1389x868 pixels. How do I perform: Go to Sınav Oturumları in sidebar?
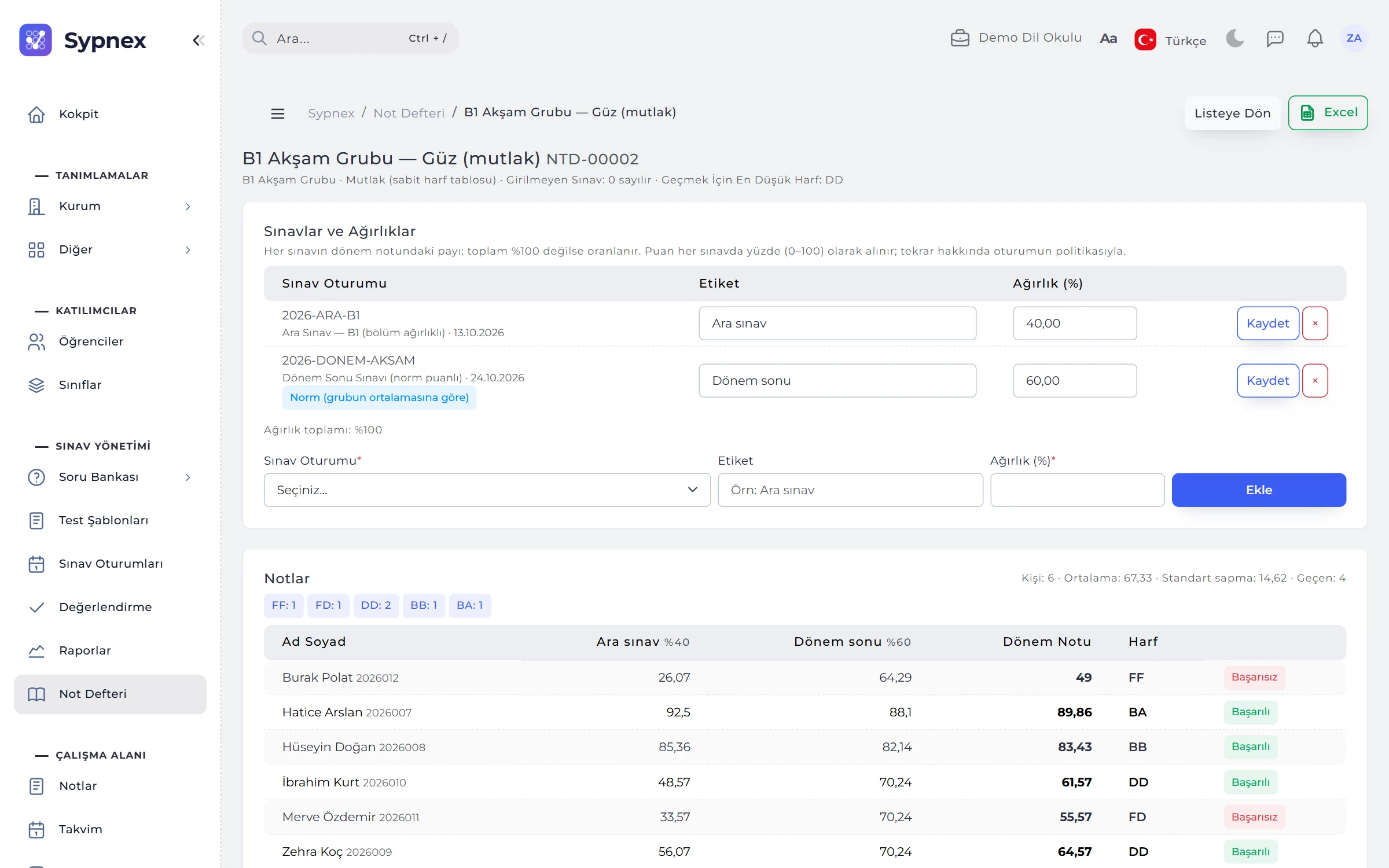tap(110, 564)
